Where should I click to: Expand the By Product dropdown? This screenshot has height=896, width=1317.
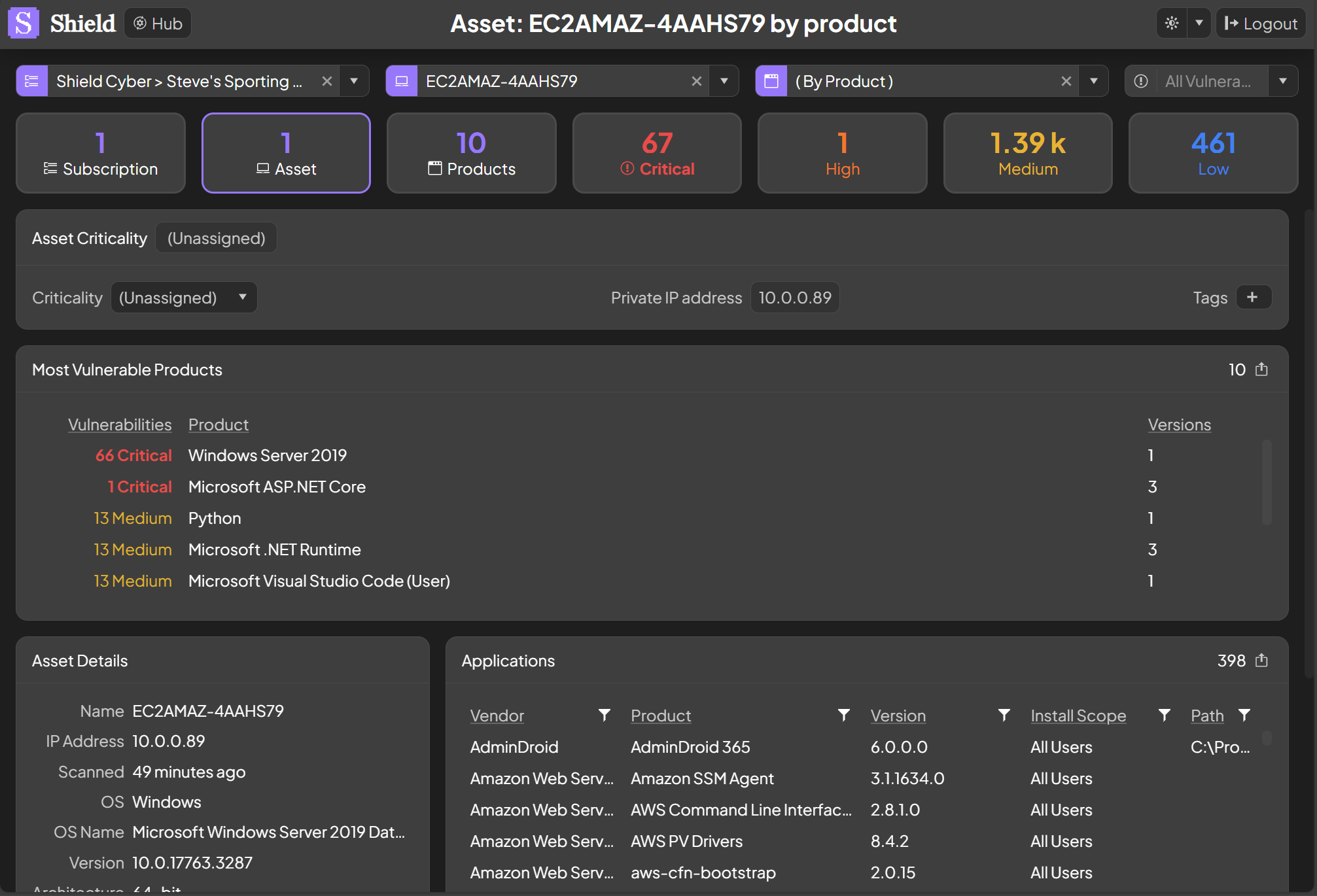[1094, 81]
